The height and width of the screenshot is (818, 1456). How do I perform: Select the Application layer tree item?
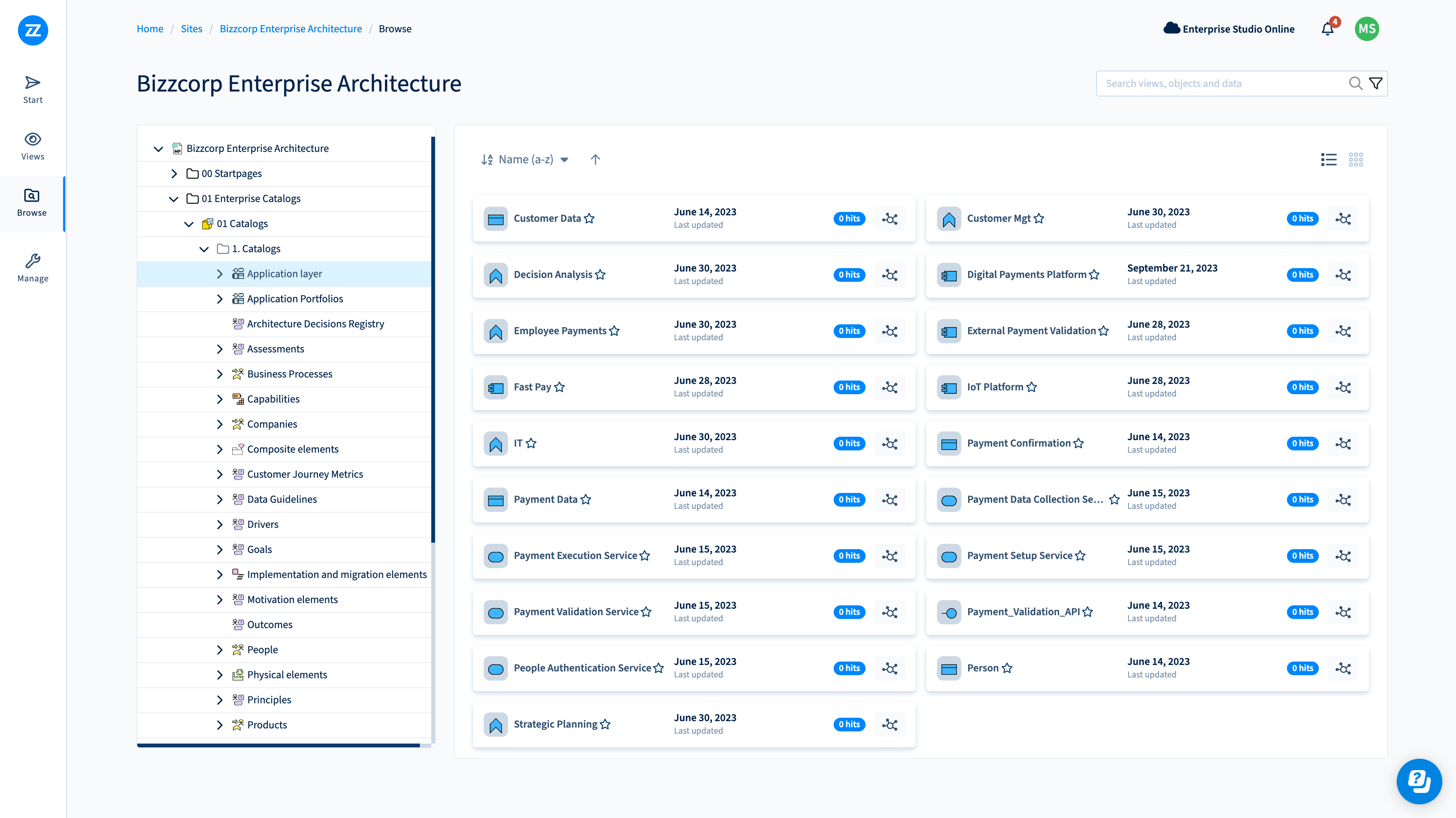coord(284,273)
